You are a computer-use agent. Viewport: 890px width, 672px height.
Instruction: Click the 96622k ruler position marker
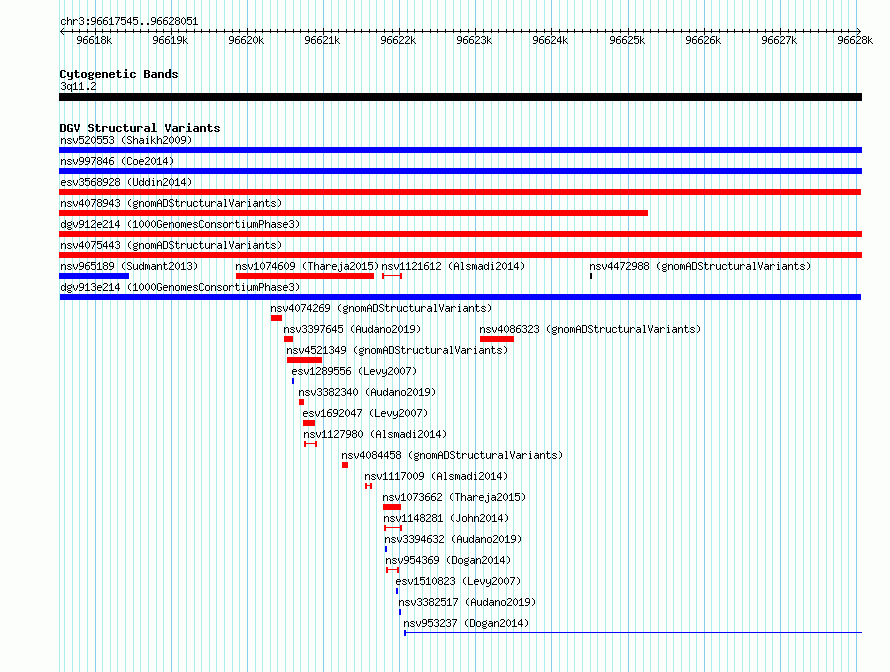point(398,40)
